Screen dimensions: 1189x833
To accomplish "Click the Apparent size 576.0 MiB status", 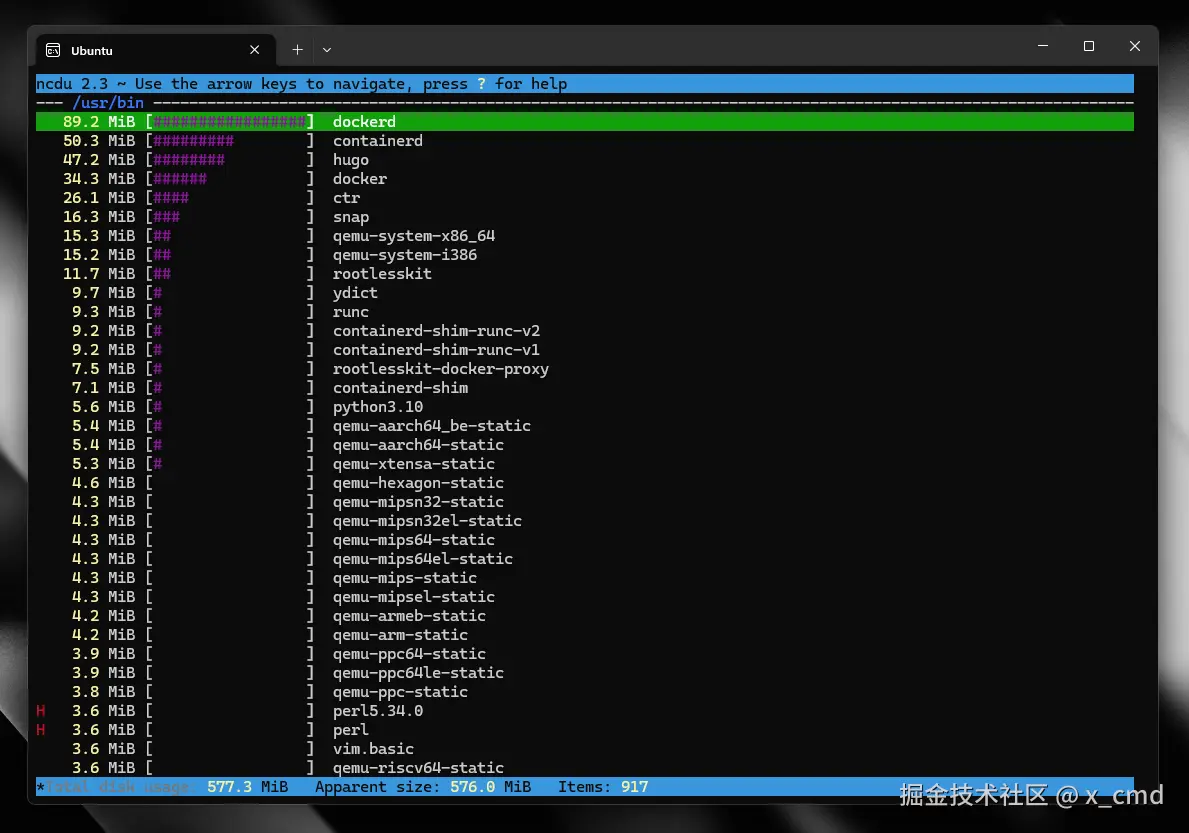I will 423,787.
